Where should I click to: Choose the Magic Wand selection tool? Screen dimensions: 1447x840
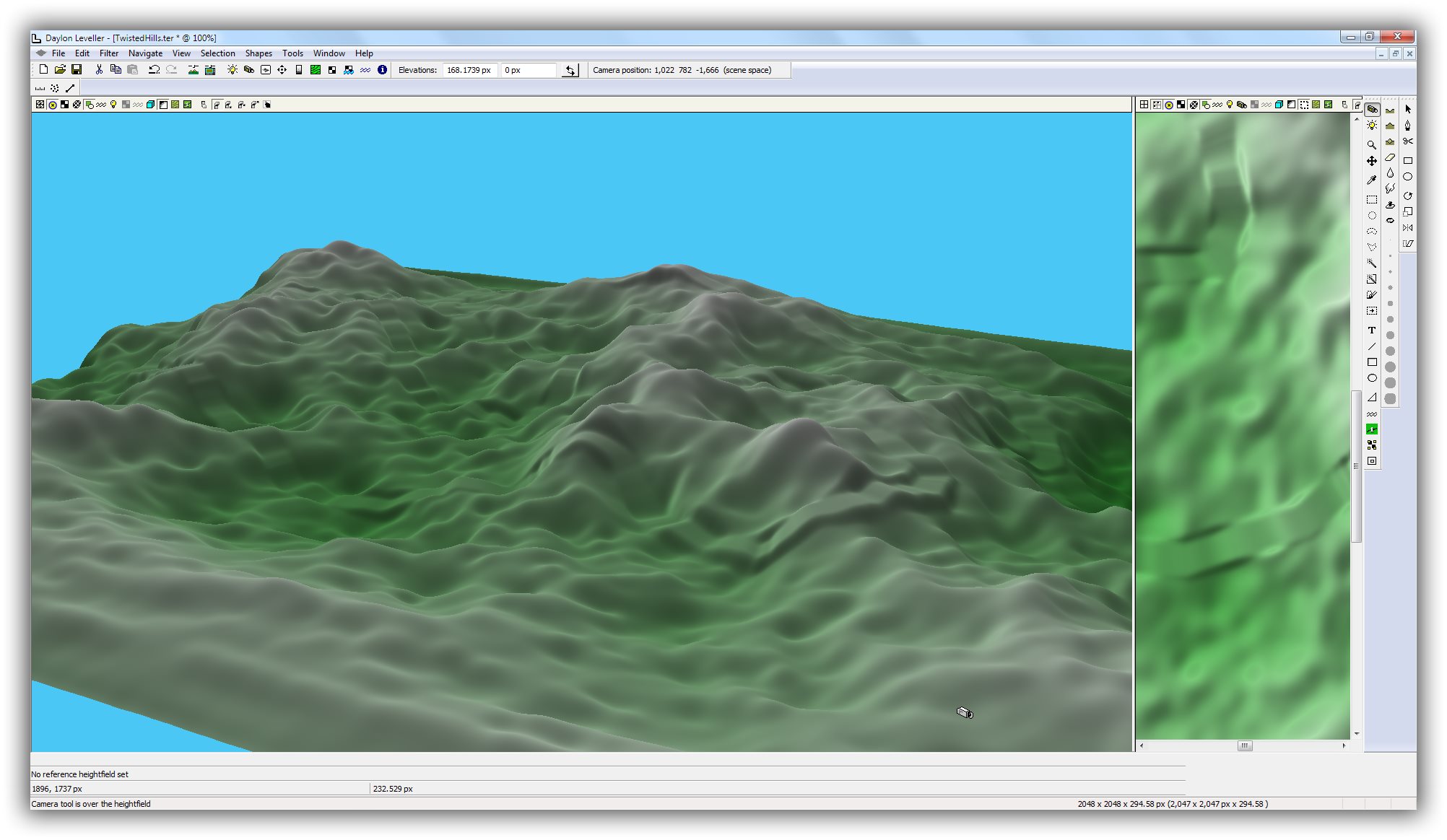coord(1371,263)
